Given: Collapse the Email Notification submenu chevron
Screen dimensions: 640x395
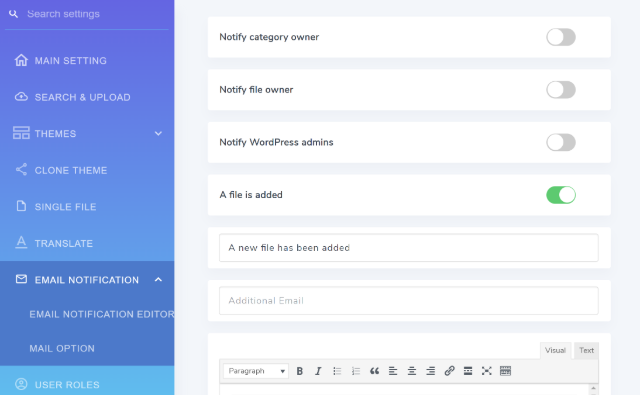Looking at the screenshot, I should 158,280.
